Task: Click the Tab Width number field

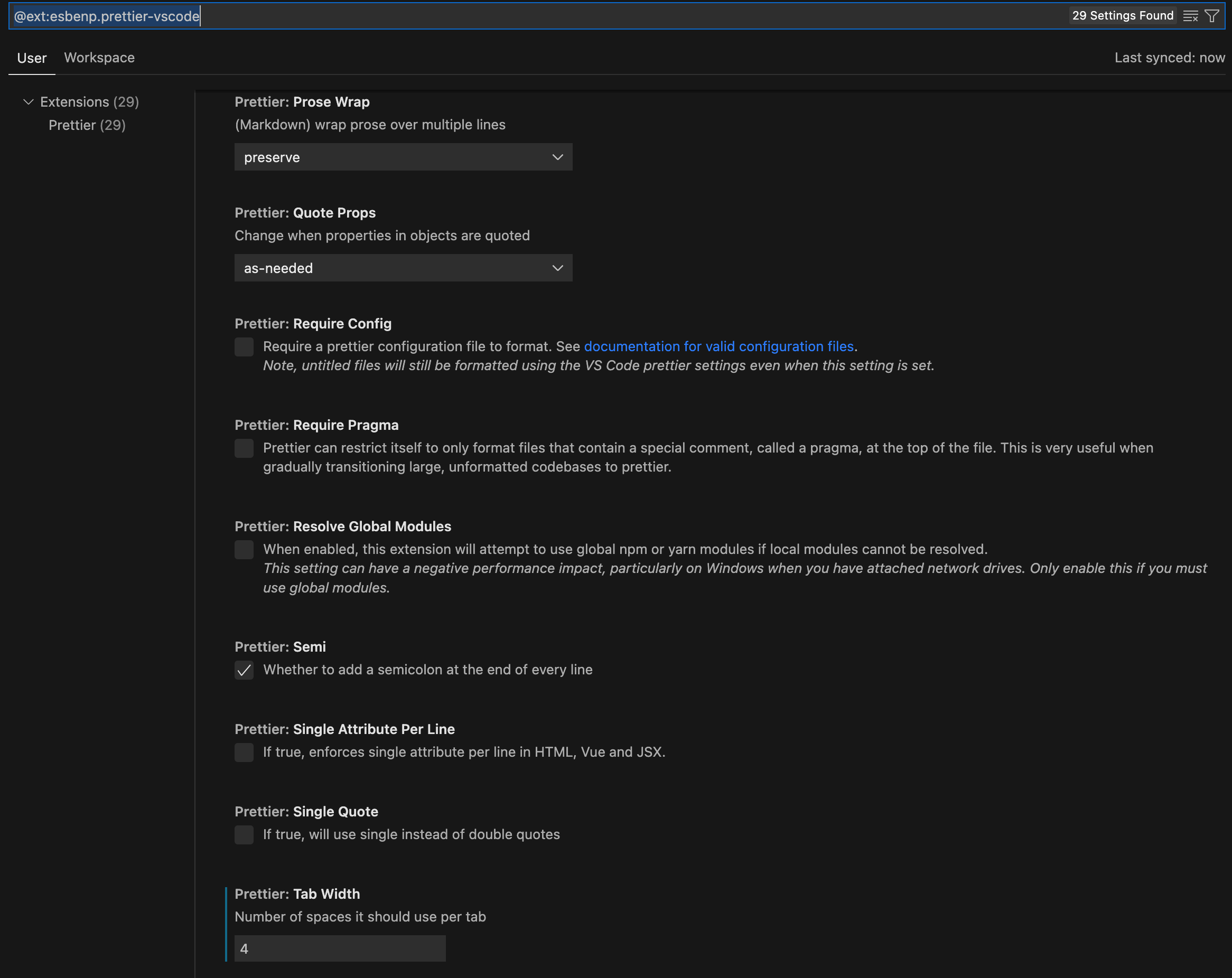Action: (340, 948)
